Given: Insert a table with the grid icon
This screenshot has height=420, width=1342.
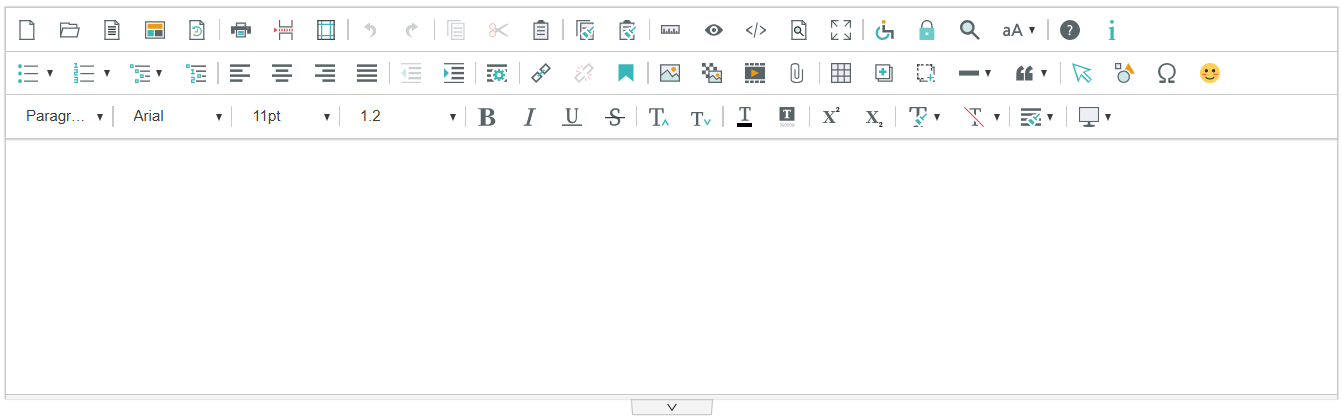Looking at the screenshot, I should [x=841, y=73].
